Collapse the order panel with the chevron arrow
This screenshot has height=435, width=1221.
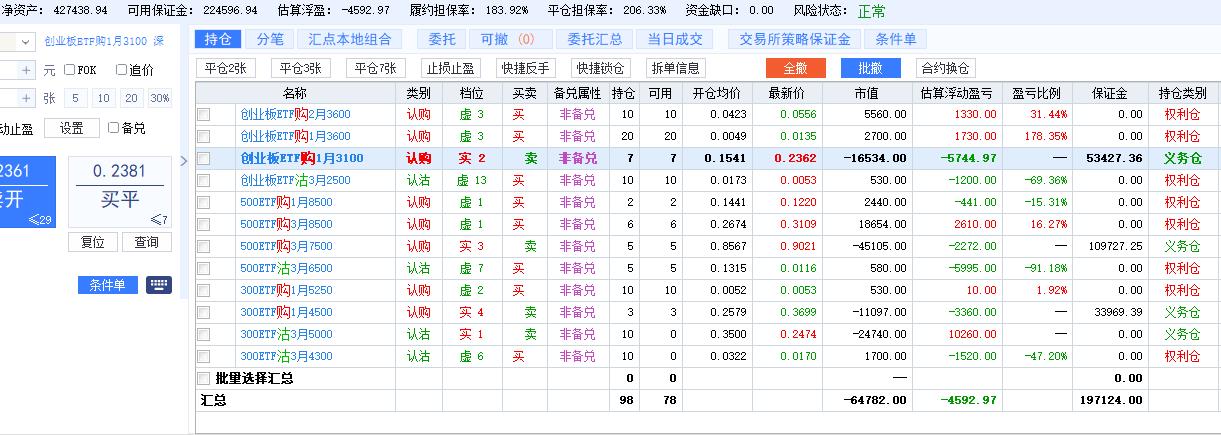point(183,161)
